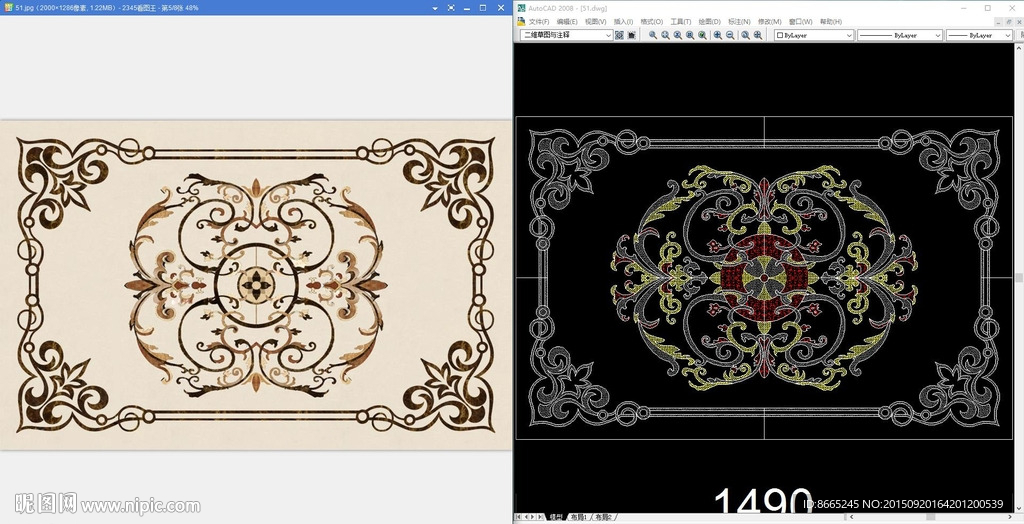This screenshot has width=1024, height=524.
Task: Click the workspace settings gear icon
Action: 619,35
